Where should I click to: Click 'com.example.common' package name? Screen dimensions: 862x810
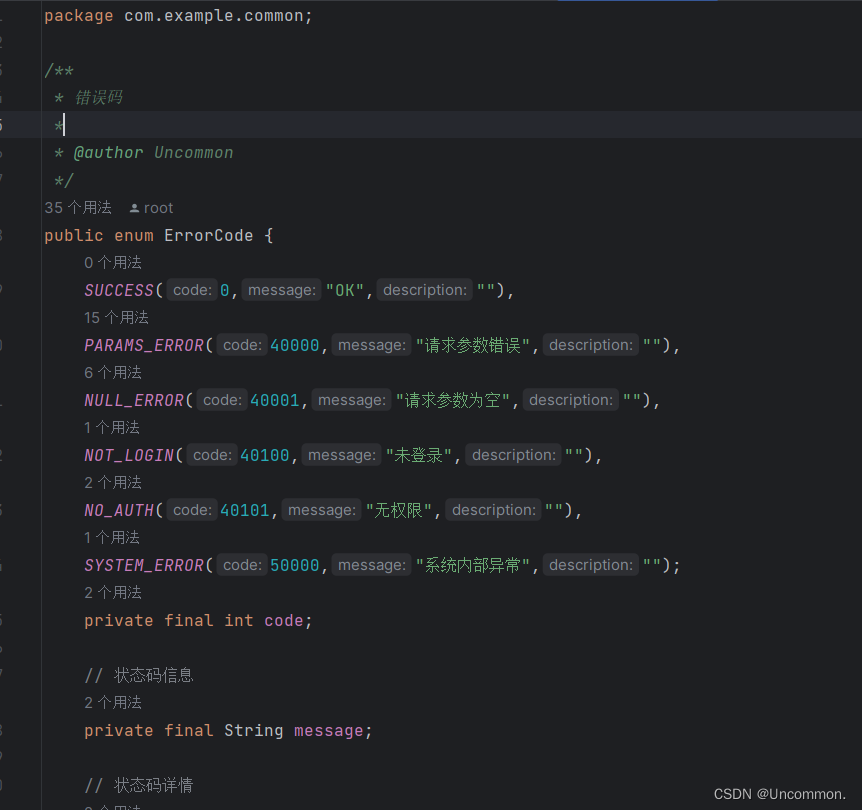[x=214, y=16]
